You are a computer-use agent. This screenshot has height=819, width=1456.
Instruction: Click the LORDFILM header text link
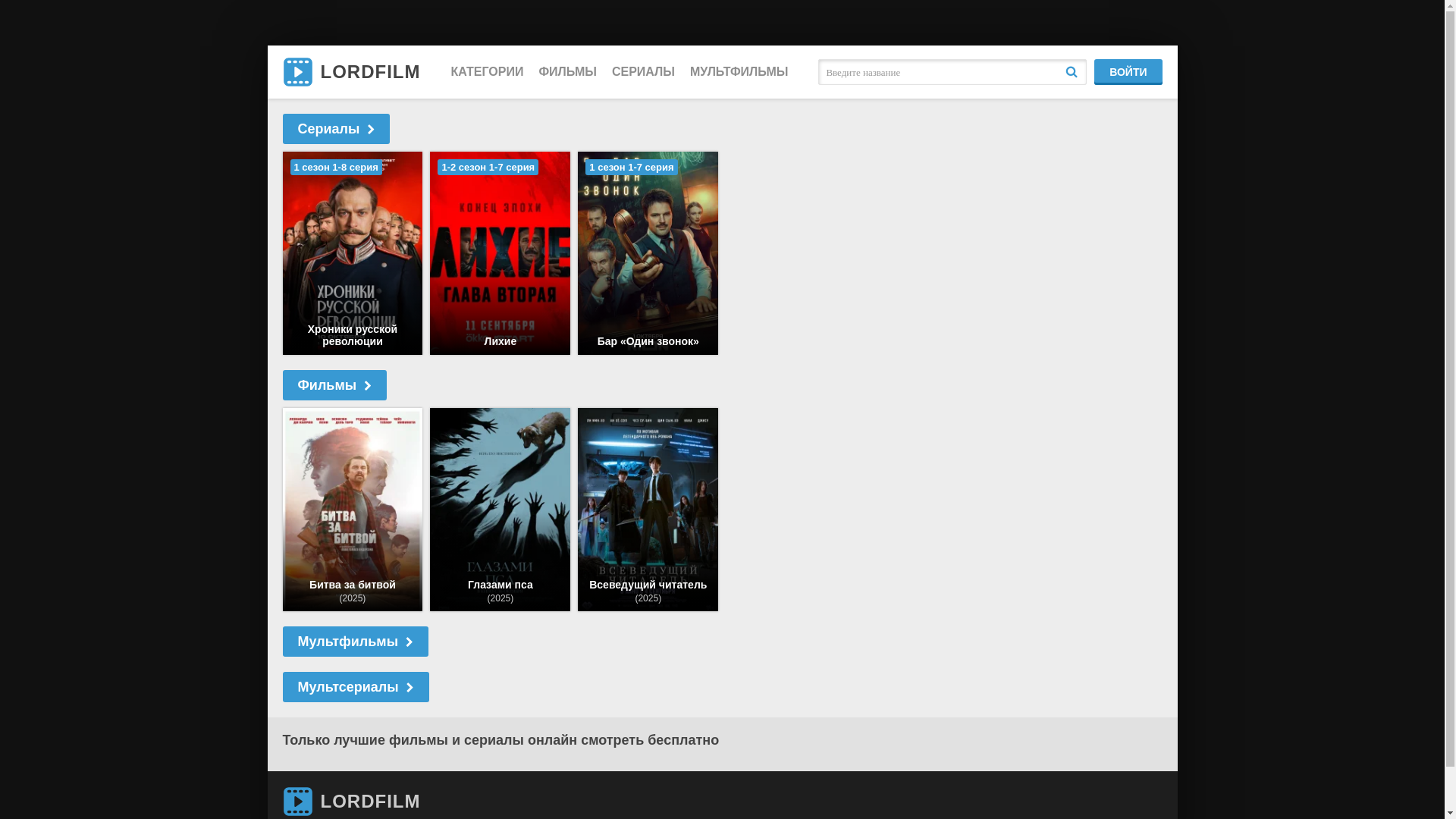[370, 72]
